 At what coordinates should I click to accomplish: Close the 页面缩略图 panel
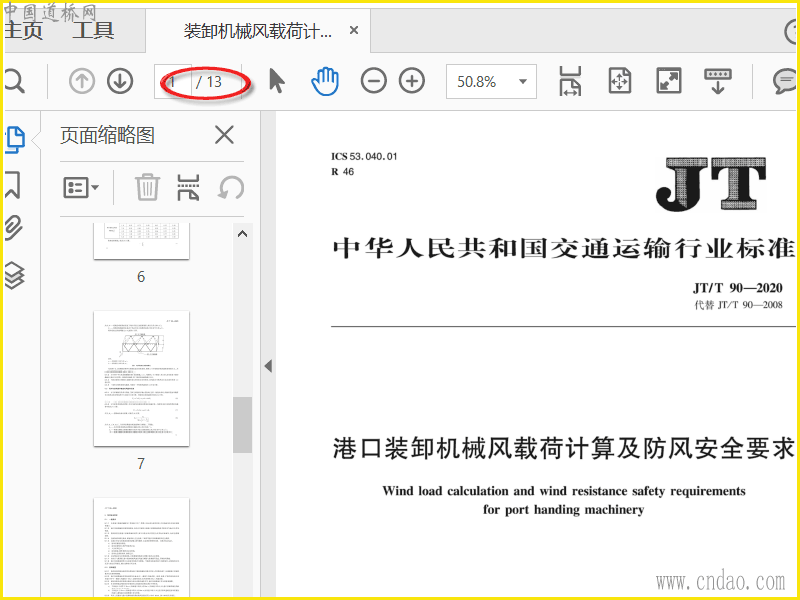[224, 136]
